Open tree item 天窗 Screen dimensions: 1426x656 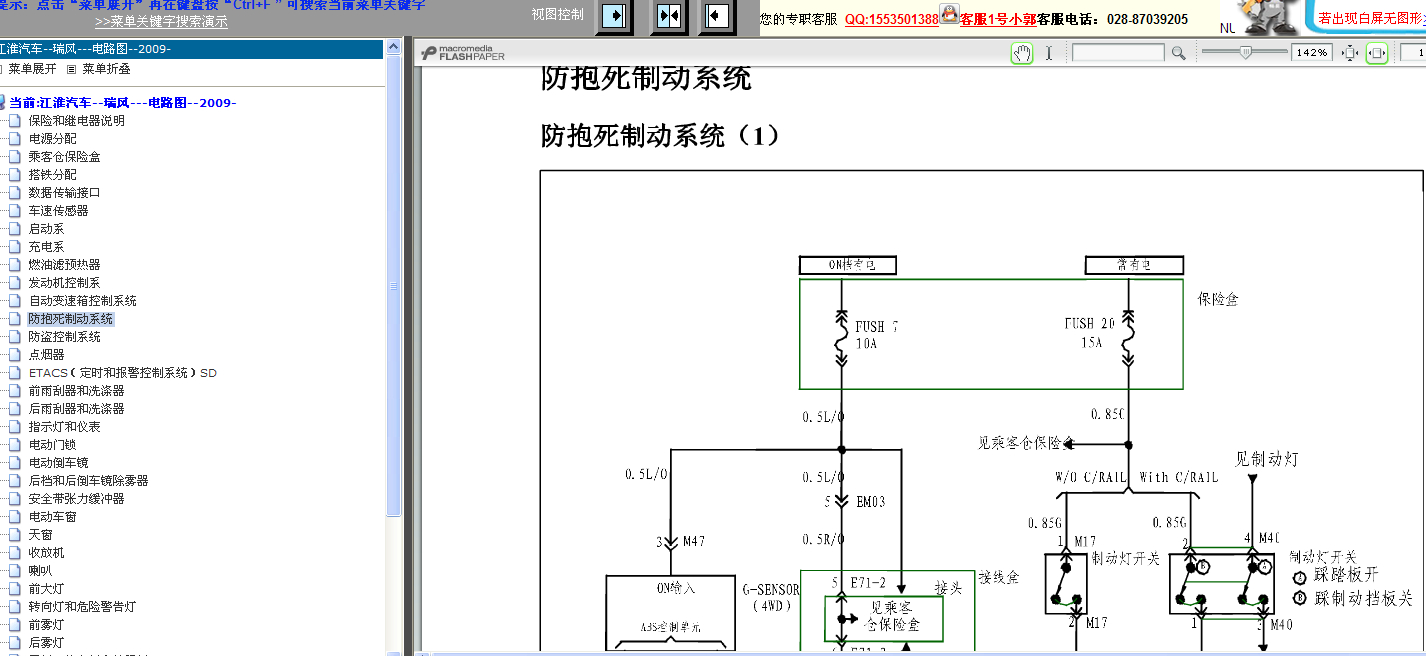pyautogui.click(x=40, y=534)
